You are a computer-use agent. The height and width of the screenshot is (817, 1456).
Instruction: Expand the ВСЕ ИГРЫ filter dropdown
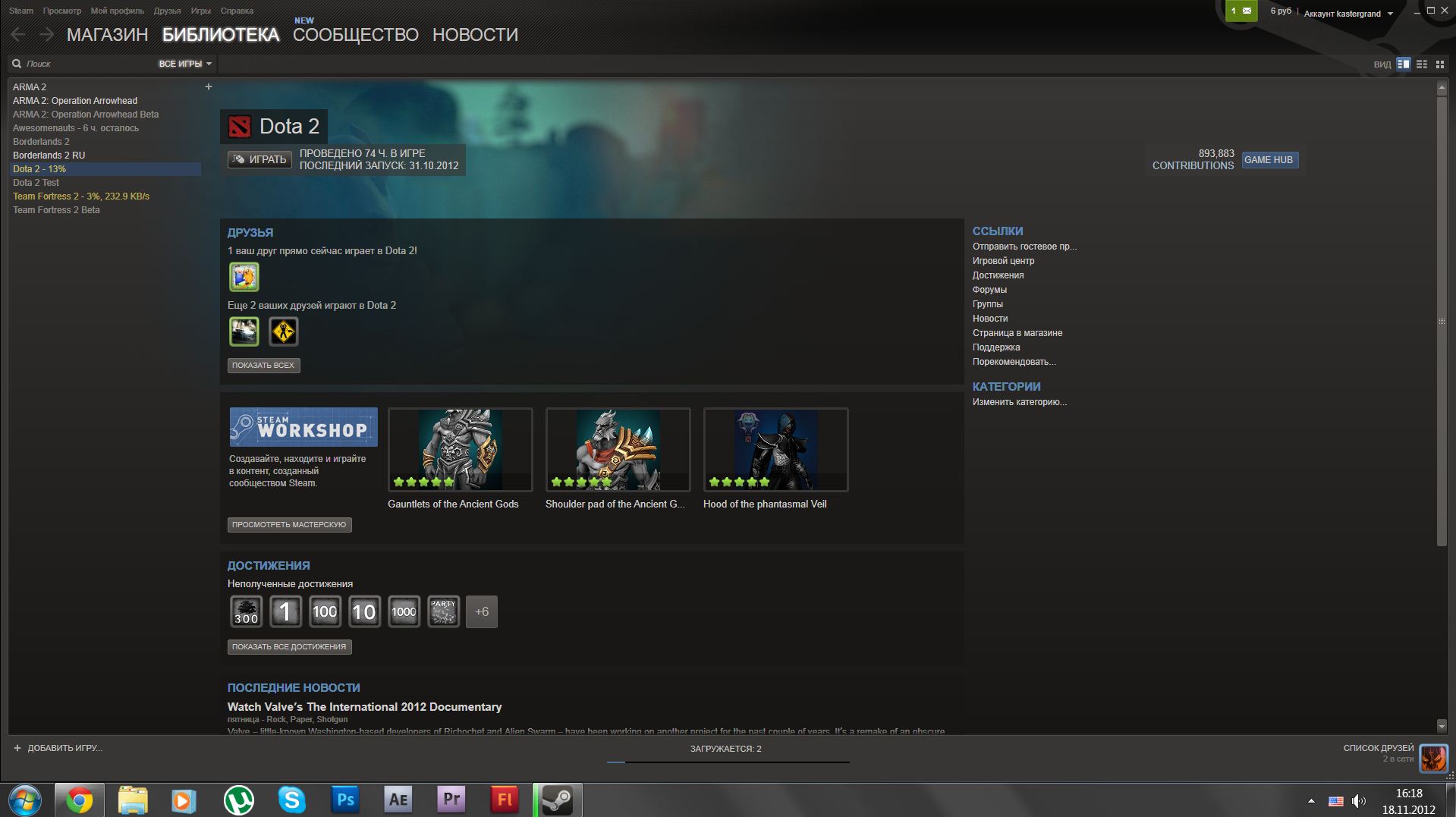[185, 64]
